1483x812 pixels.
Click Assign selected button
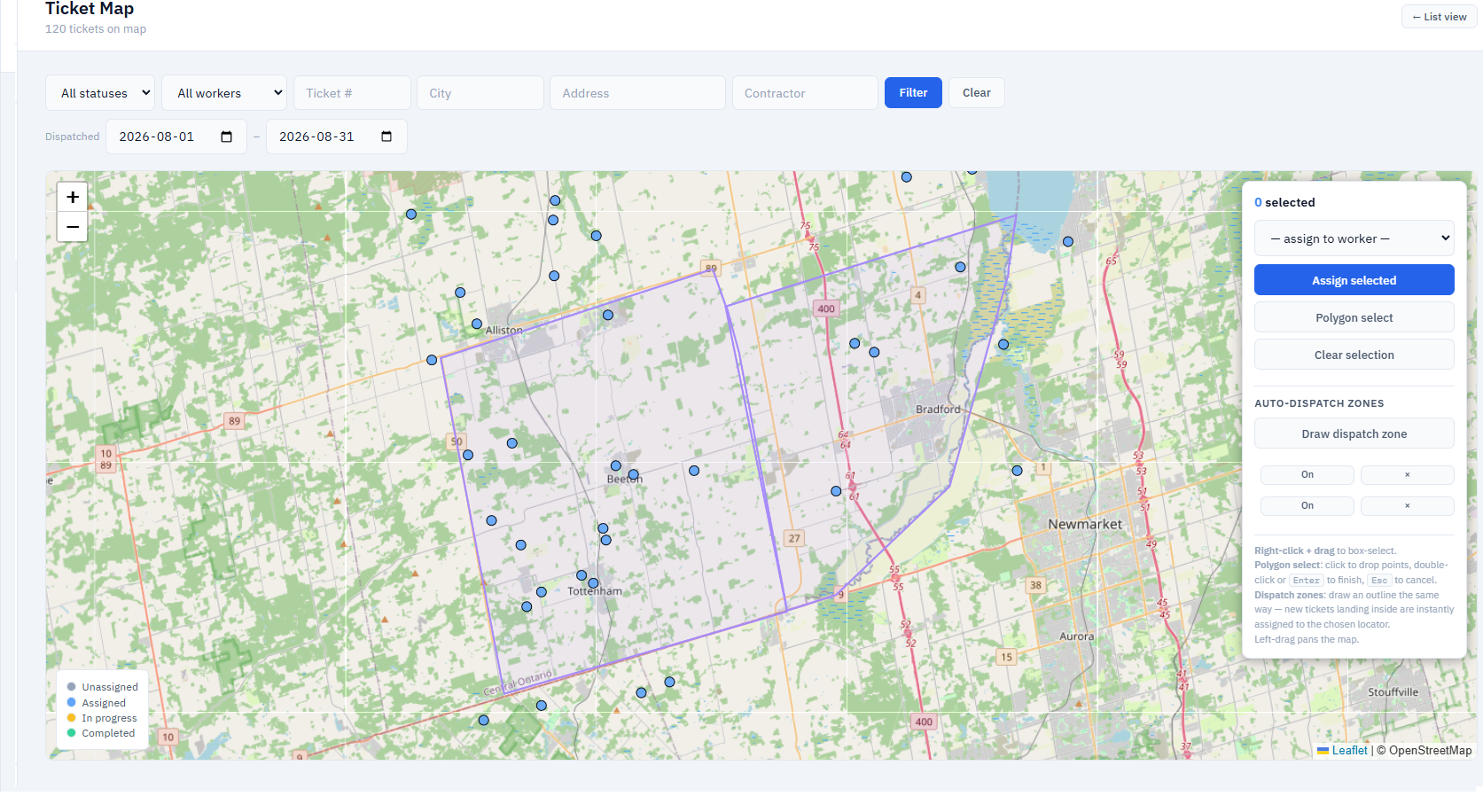point(1354,280)
